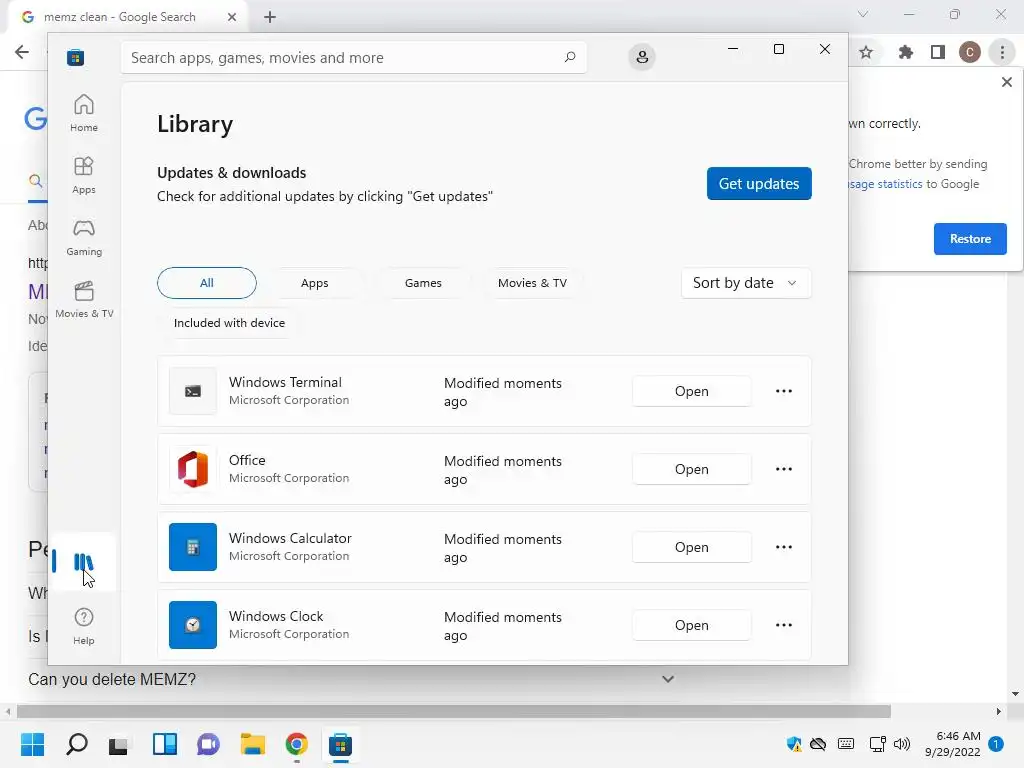1024x768 pixels.
Task: Click the Office app icon
Action: click(193, 469)
